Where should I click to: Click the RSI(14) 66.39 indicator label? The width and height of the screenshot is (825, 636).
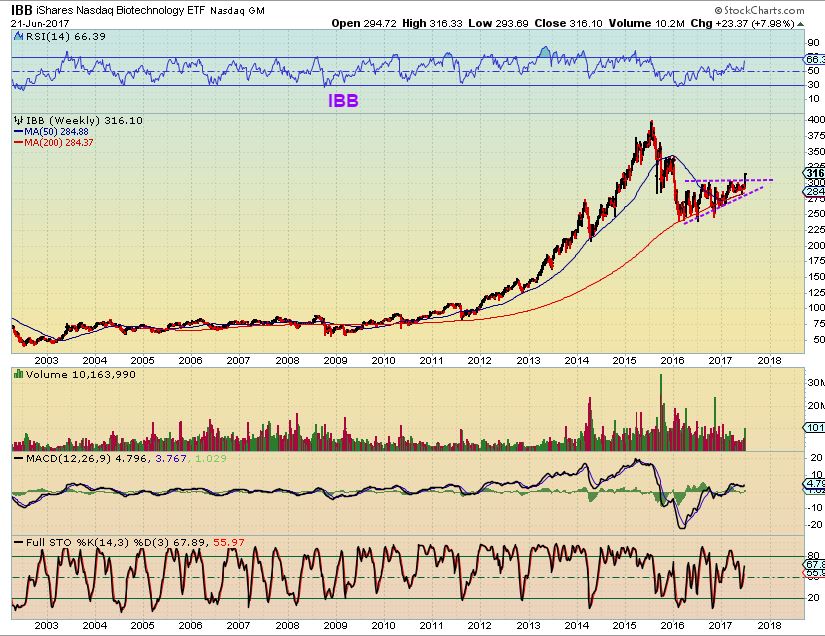coord(65,36)
